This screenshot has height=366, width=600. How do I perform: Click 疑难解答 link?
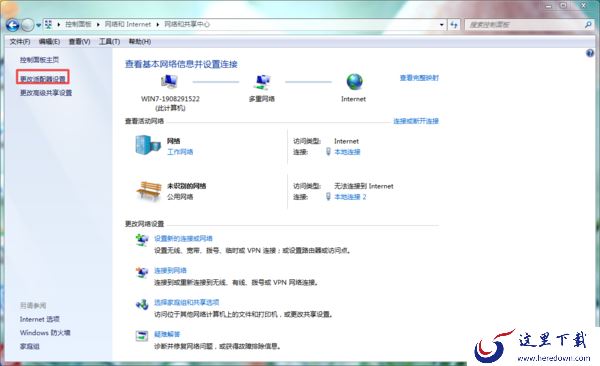[x=167, y=334]
